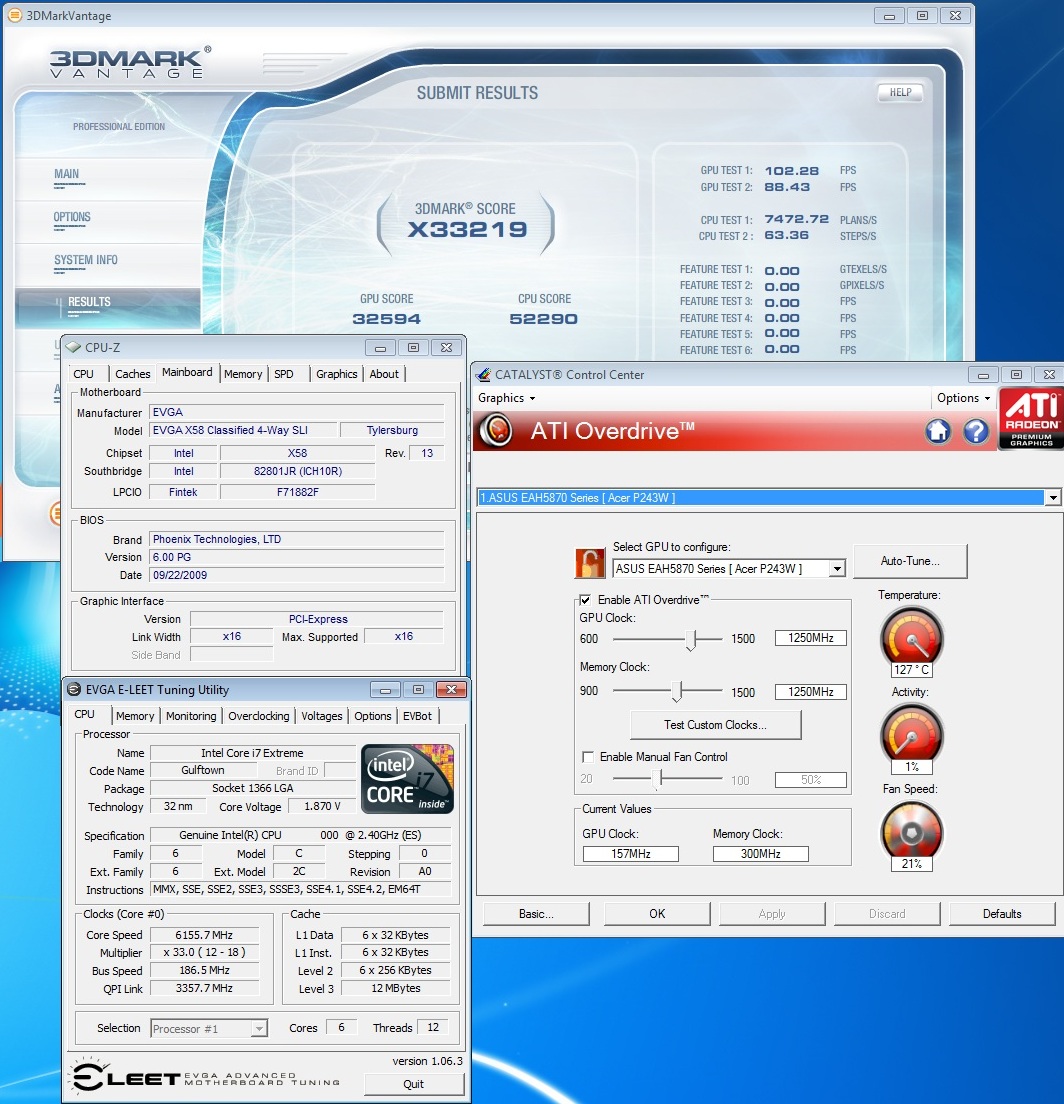Viewport: 1064px width, 1104px height.
Task: Open the CPU-Z About tab
Action: (x=384, y=374)
